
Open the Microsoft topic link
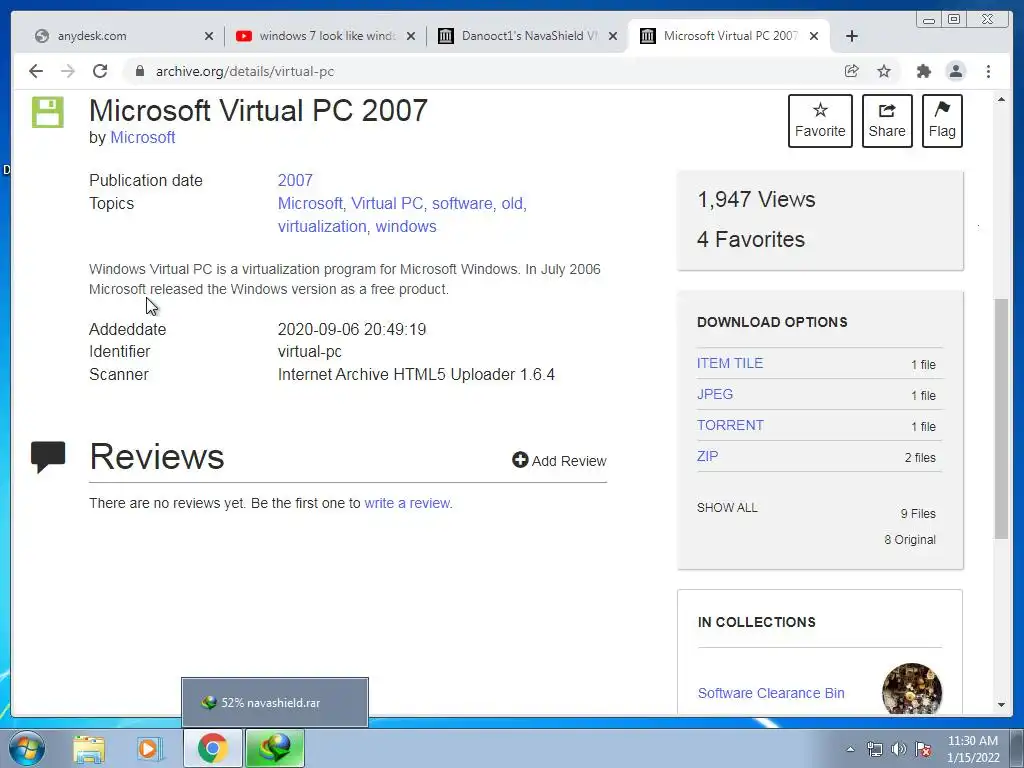[x=310, y=203]
